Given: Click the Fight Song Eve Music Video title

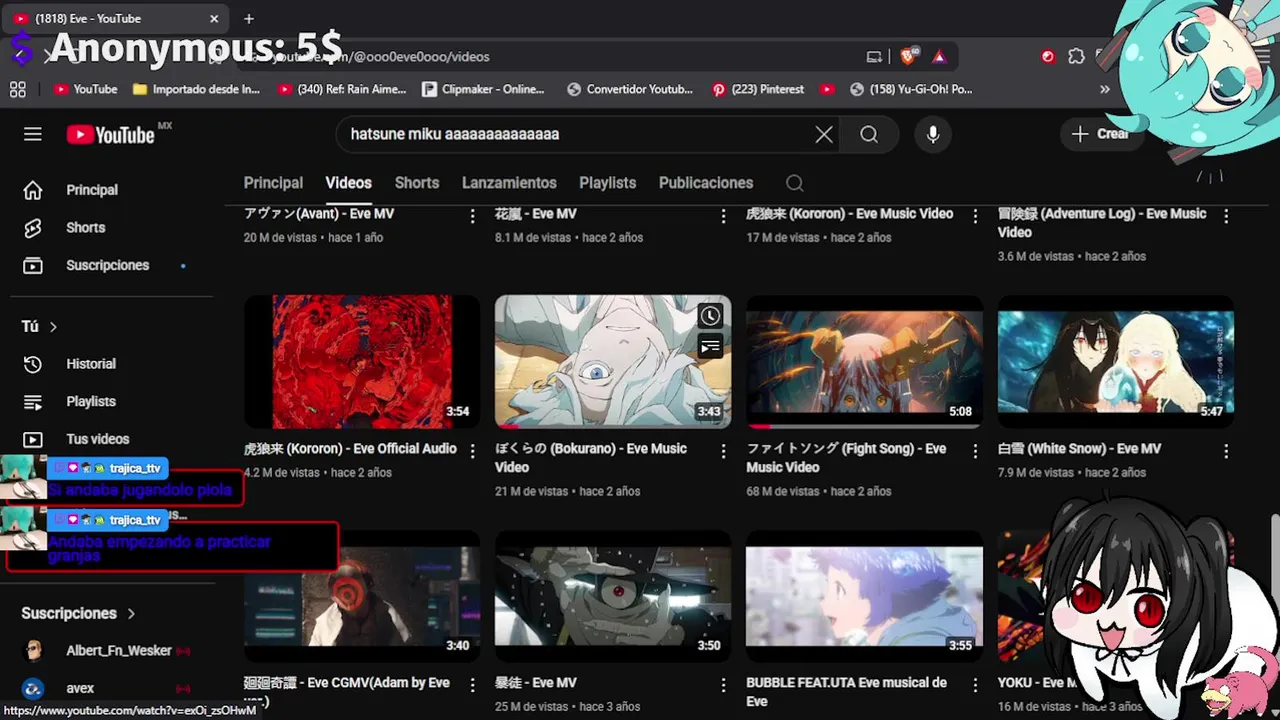Looking at the screenshot, I should (846, 458).
